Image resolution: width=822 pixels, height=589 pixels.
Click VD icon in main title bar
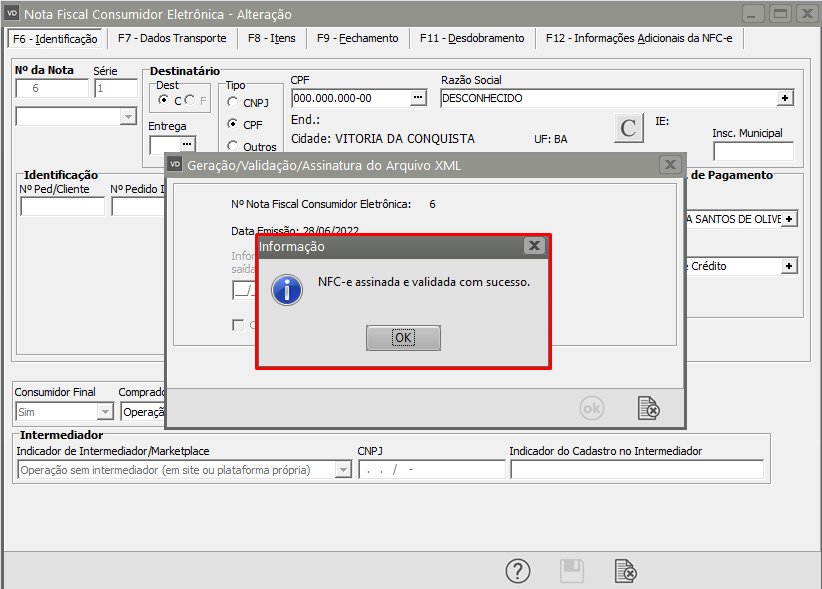(12, 13)
